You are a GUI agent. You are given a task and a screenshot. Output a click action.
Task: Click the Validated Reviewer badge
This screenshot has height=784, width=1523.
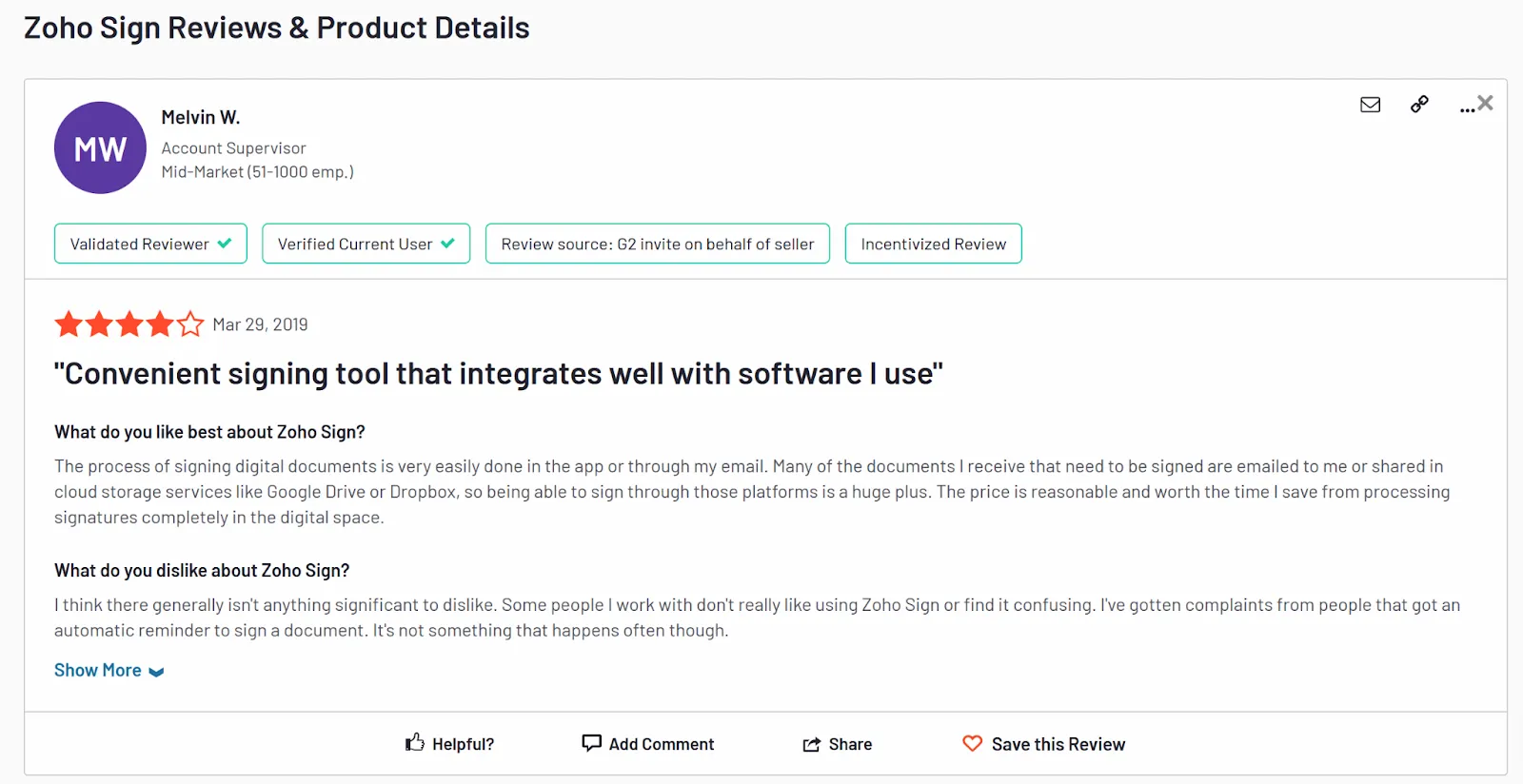point(150,244)
